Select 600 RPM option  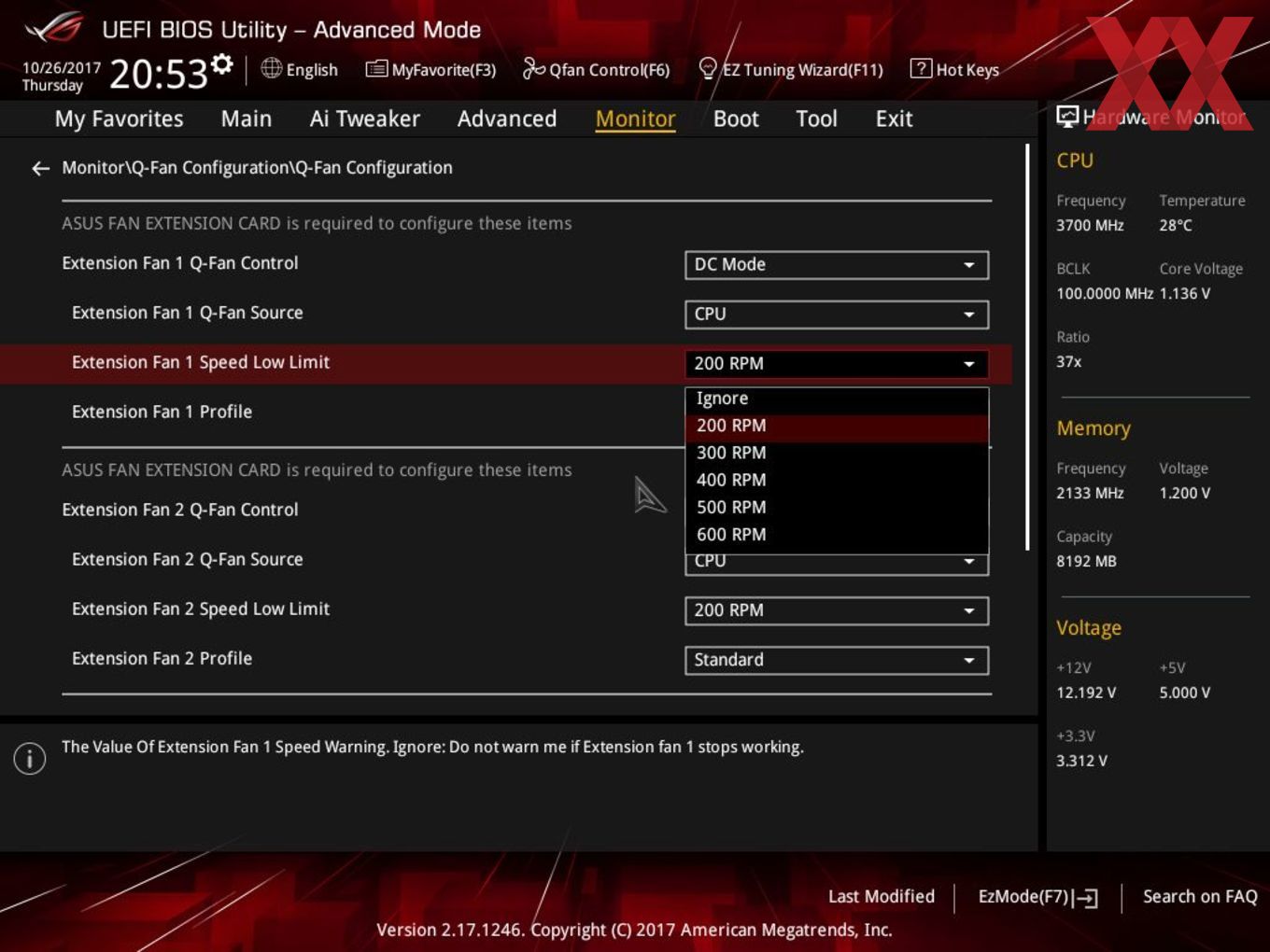tap(837, 534)
